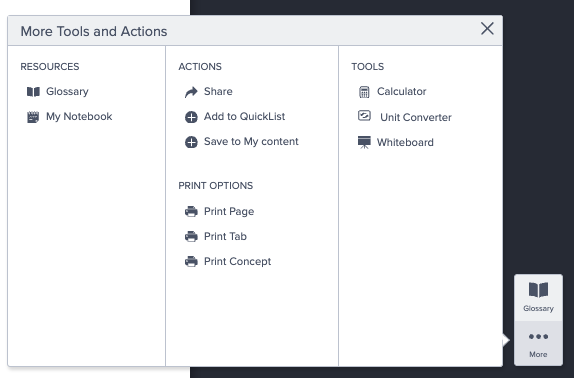Click the printer icon beside Print Page
This screenshot has width=574, height=378.
[191, 212]
